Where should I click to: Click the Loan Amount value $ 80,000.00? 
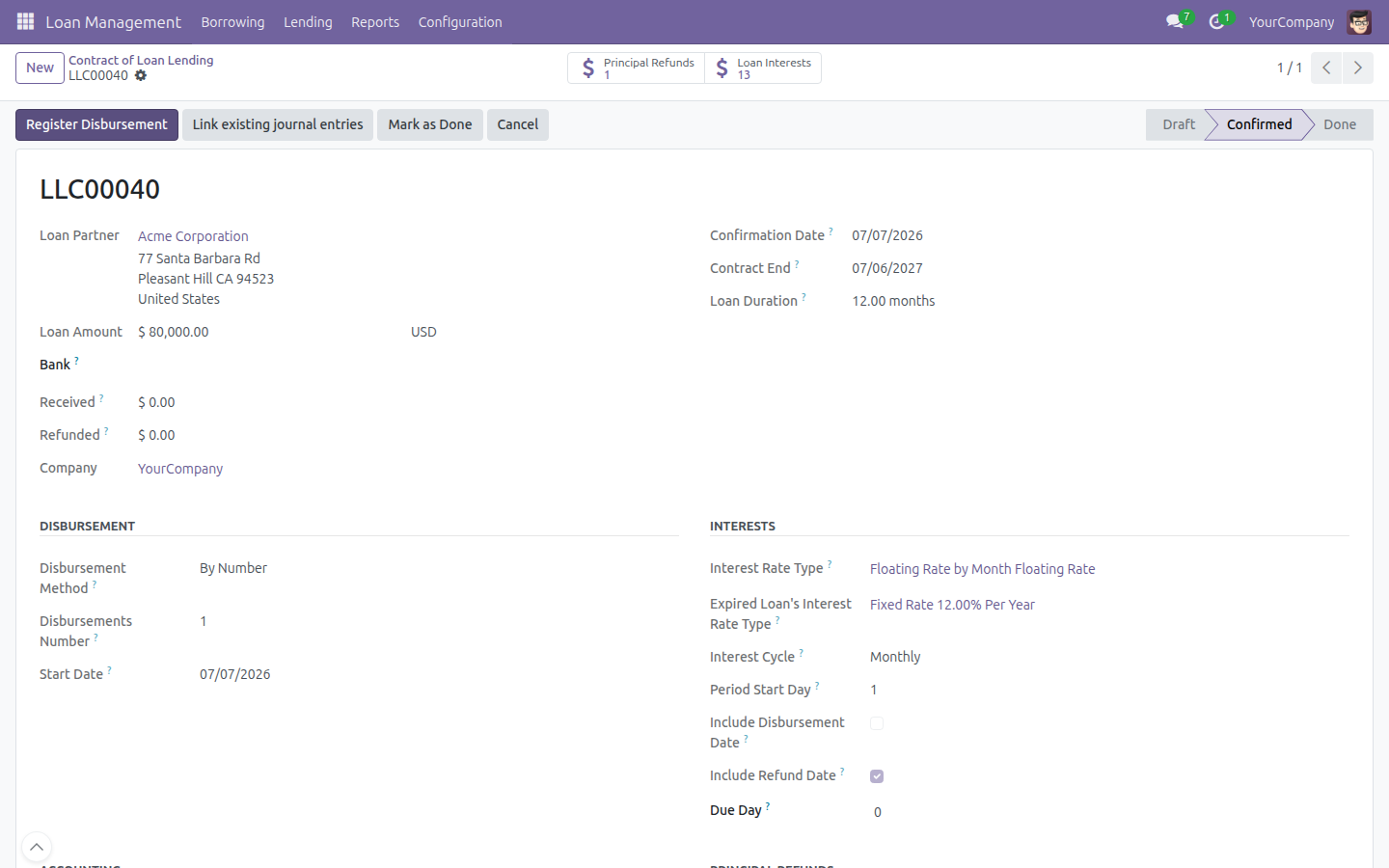point(174,332)
